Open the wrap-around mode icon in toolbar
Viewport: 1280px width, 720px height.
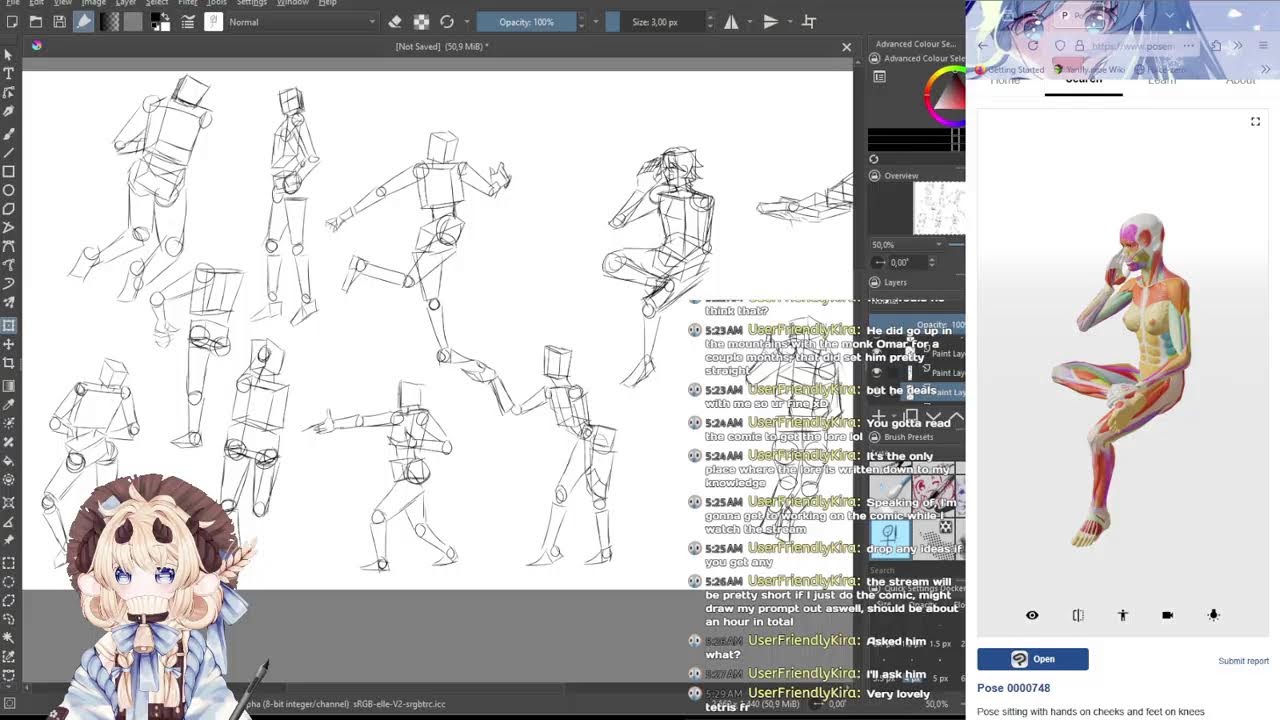coord(809,22)
